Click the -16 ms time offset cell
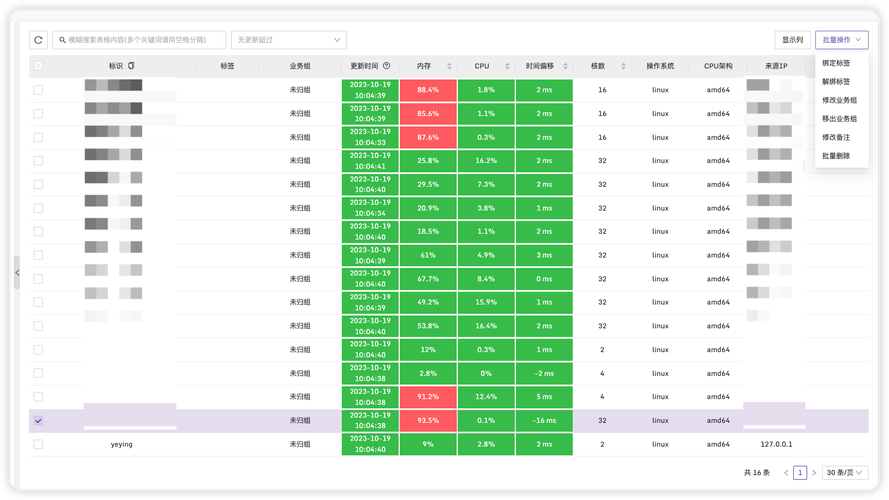 pyautogui.click(x=544, y=421)
